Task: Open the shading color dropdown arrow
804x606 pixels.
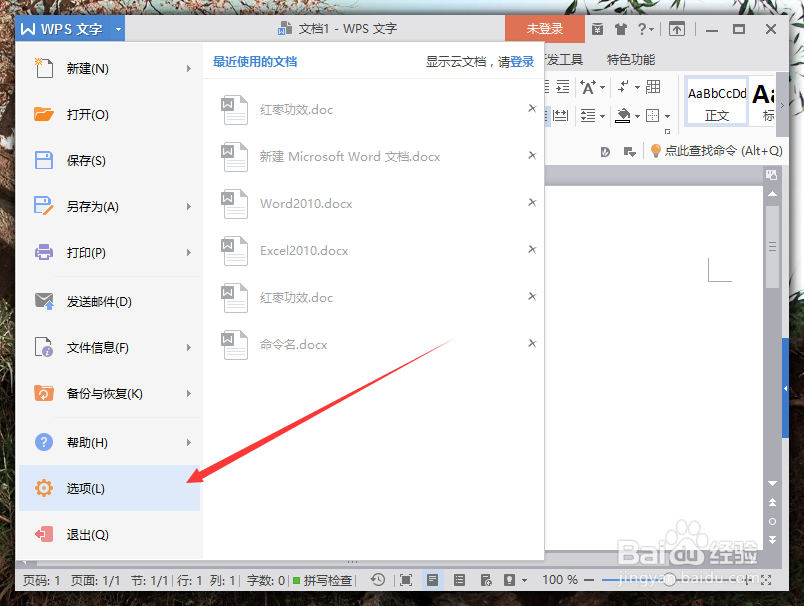Action: tap(637, 116)
